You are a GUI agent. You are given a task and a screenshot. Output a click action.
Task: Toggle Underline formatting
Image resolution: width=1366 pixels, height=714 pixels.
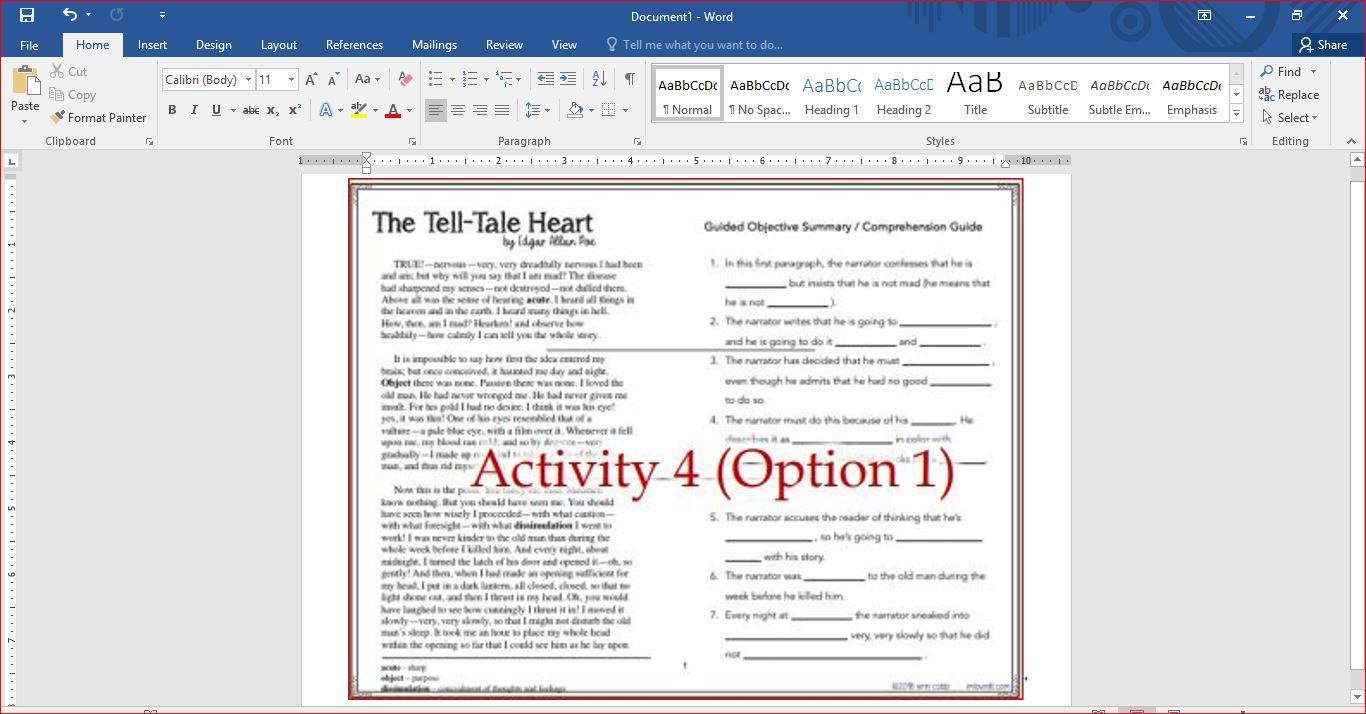point(216,110)
